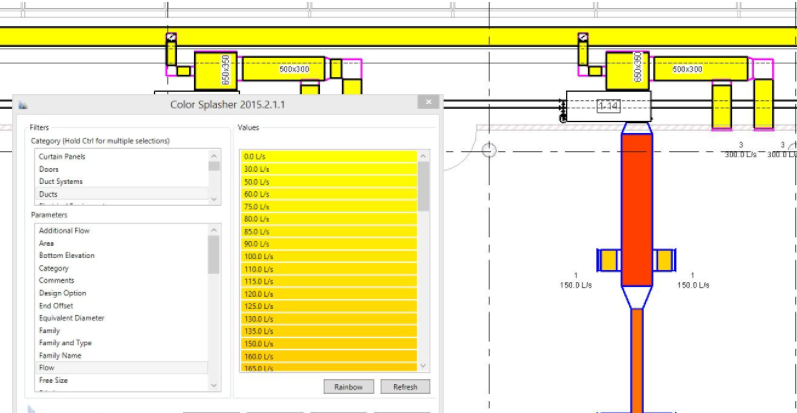The width and height of the screenshot is (797, 413).
Task: Select the left 150.0 L/s air terminal tag
Action: (575, 280)
